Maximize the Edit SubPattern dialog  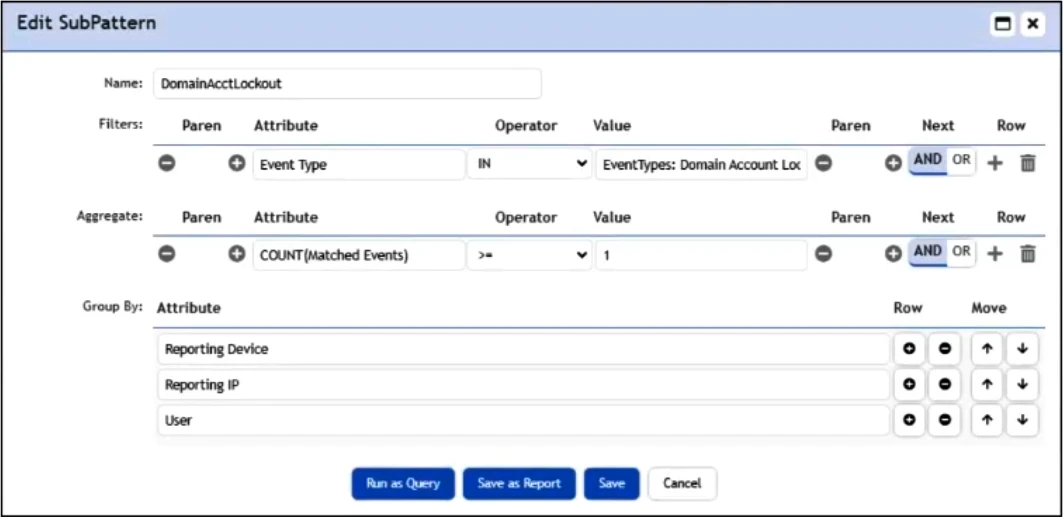pyautogui.click(x=1002, y=24)
